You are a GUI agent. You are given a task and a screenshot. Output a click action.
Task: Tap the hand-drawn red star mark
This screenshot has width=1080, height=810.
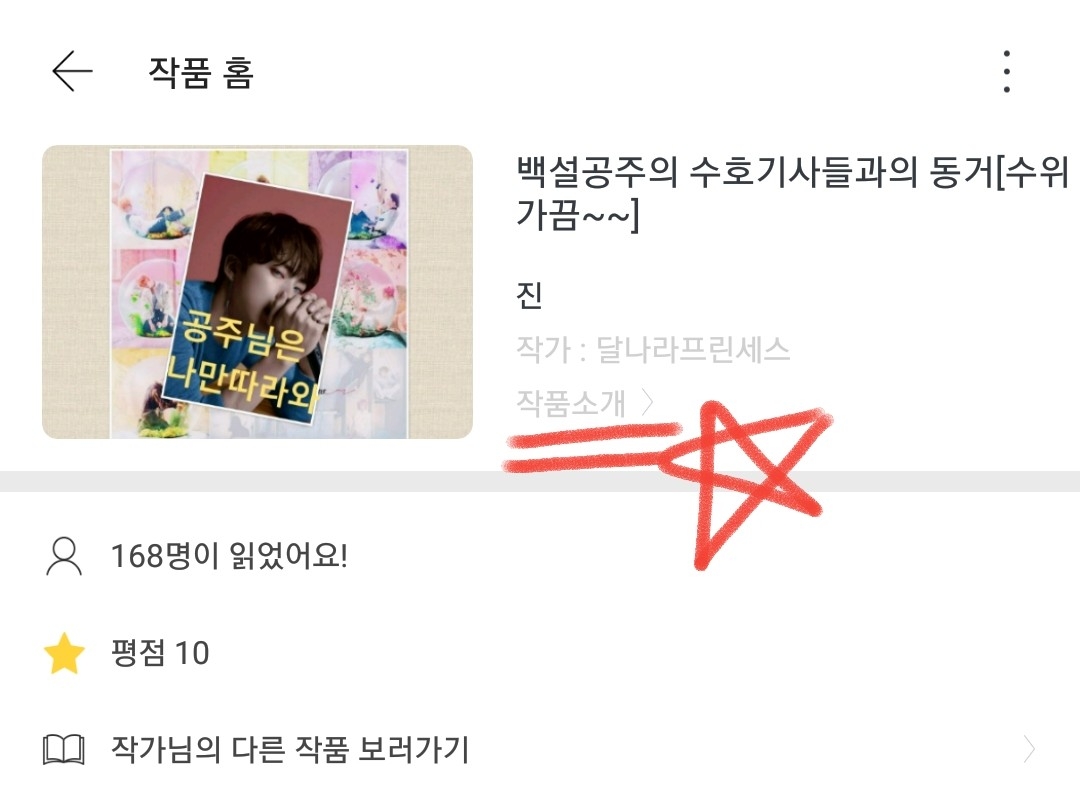[x=747, y=482]
